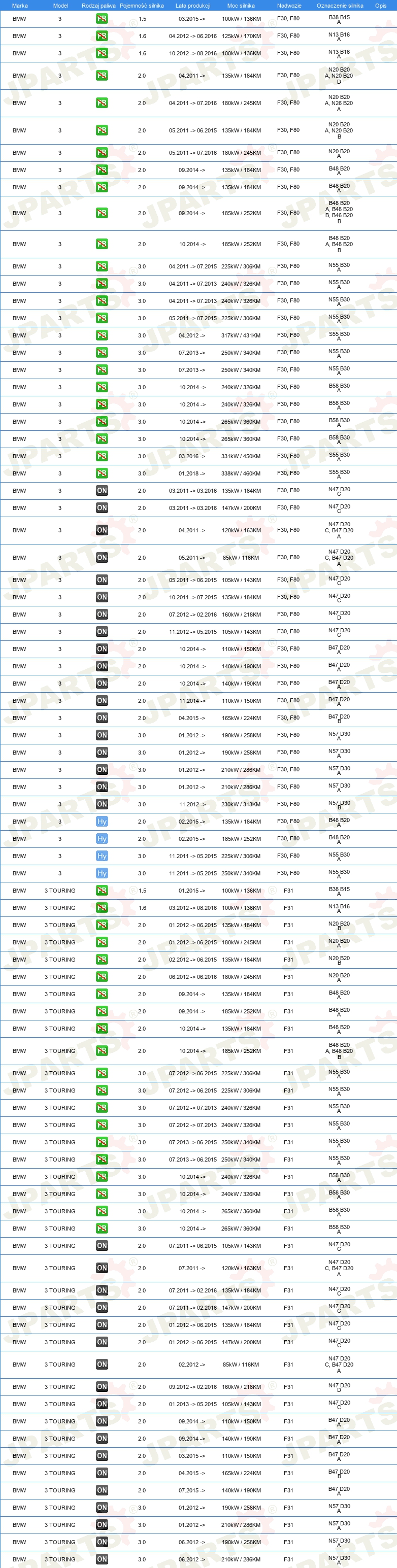Click the '06.2012 -> 06.2016' production years cell
The image size is (397, 1568).
pyautogui.click(x=193, y=977)
